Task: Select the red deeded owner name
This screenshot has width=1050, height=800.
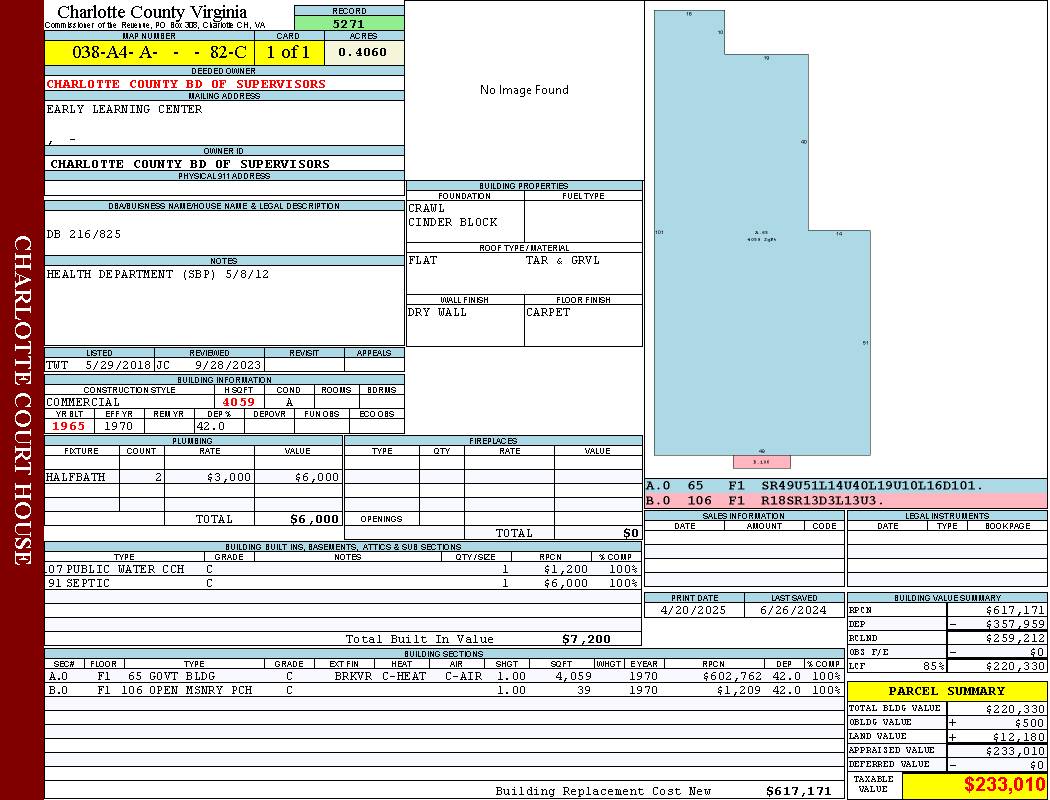Action: pos(186,84)
